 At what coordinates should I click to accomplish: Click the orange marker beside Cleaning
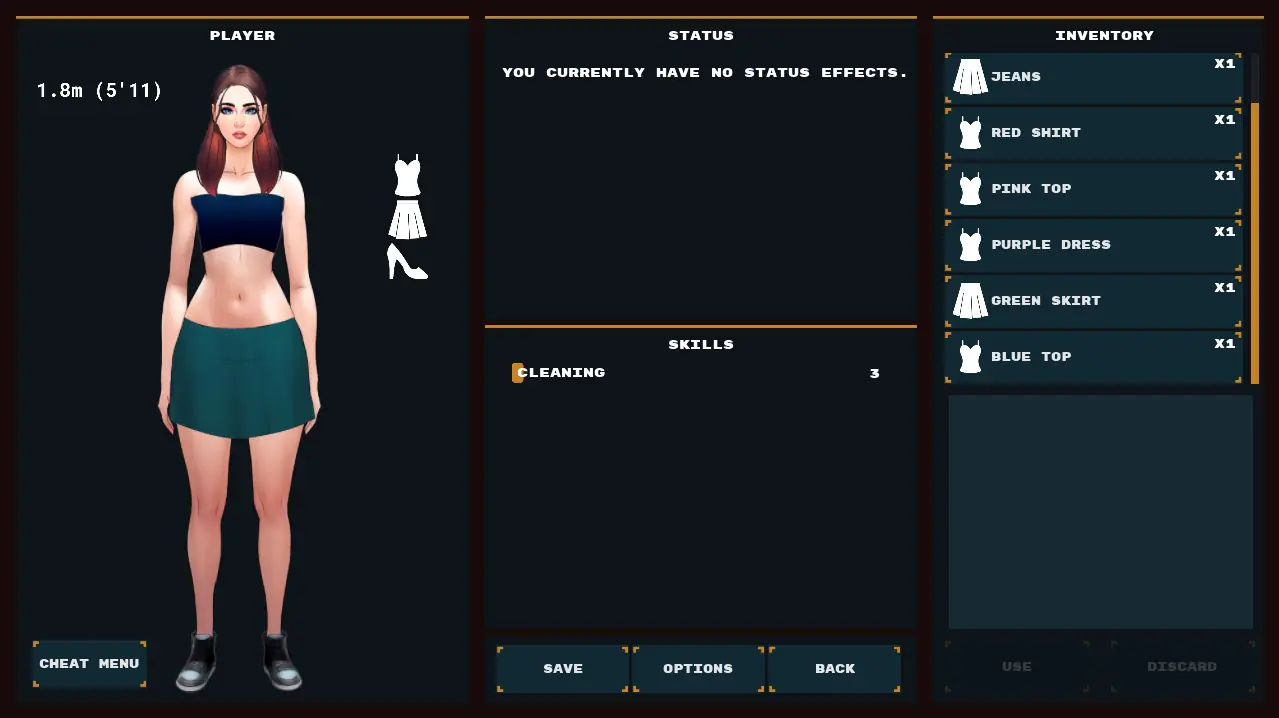coord(517,373)
